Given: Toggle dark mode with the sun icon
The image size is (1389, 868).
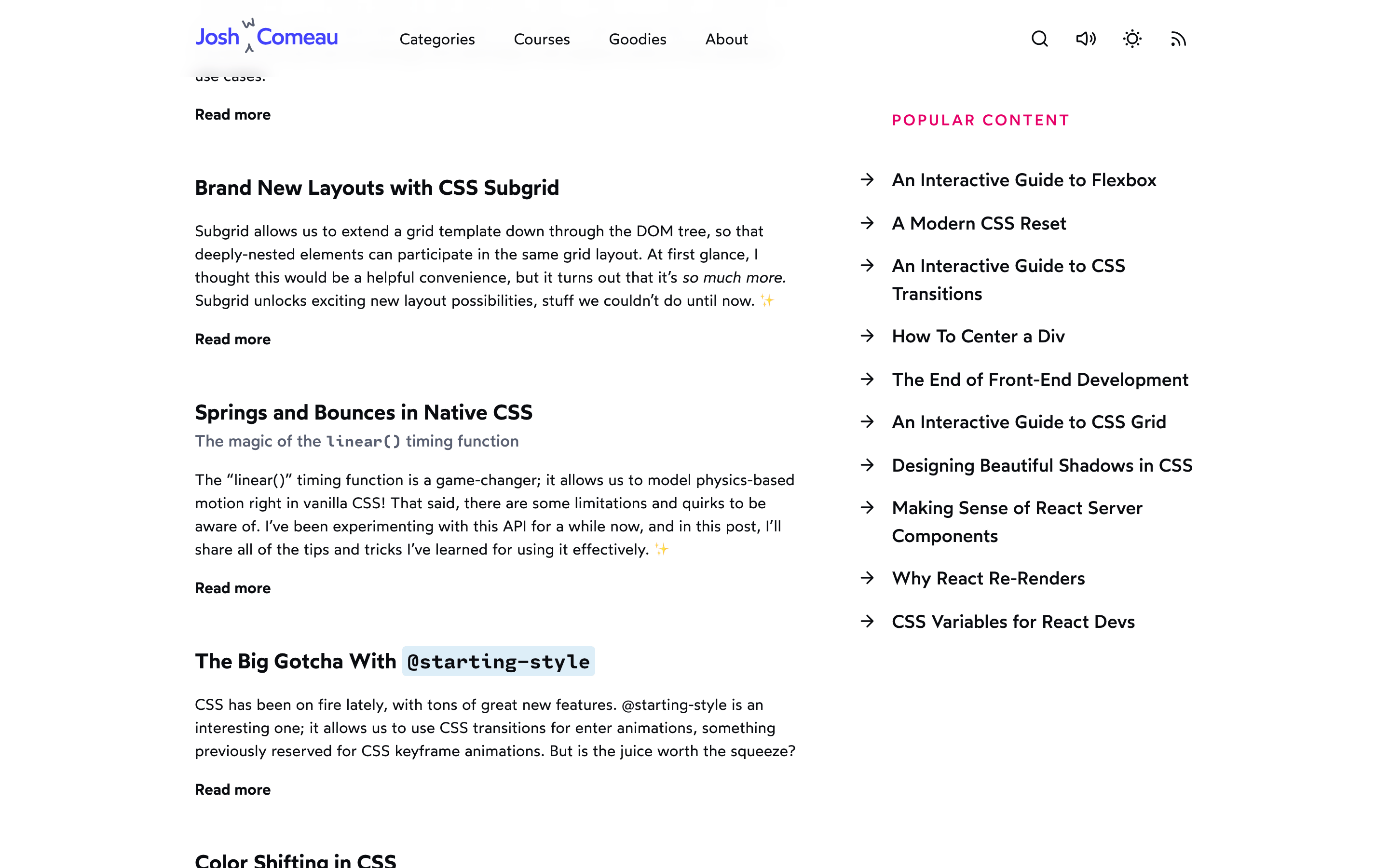Looking at the screenshot, I should (x=1132, y=39).
